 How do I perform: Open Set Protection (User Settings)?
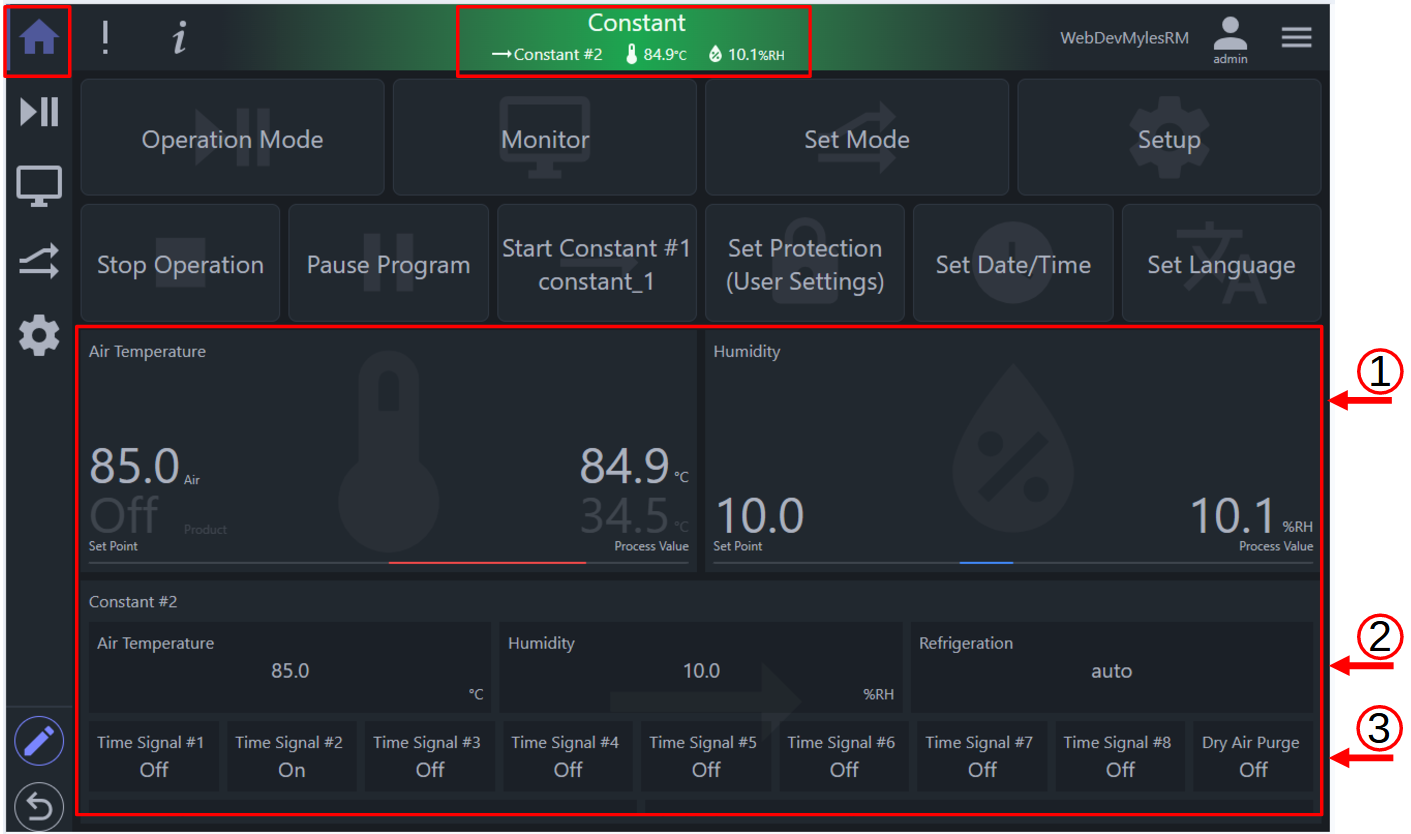pyautogui.click(x=805, y=263)
